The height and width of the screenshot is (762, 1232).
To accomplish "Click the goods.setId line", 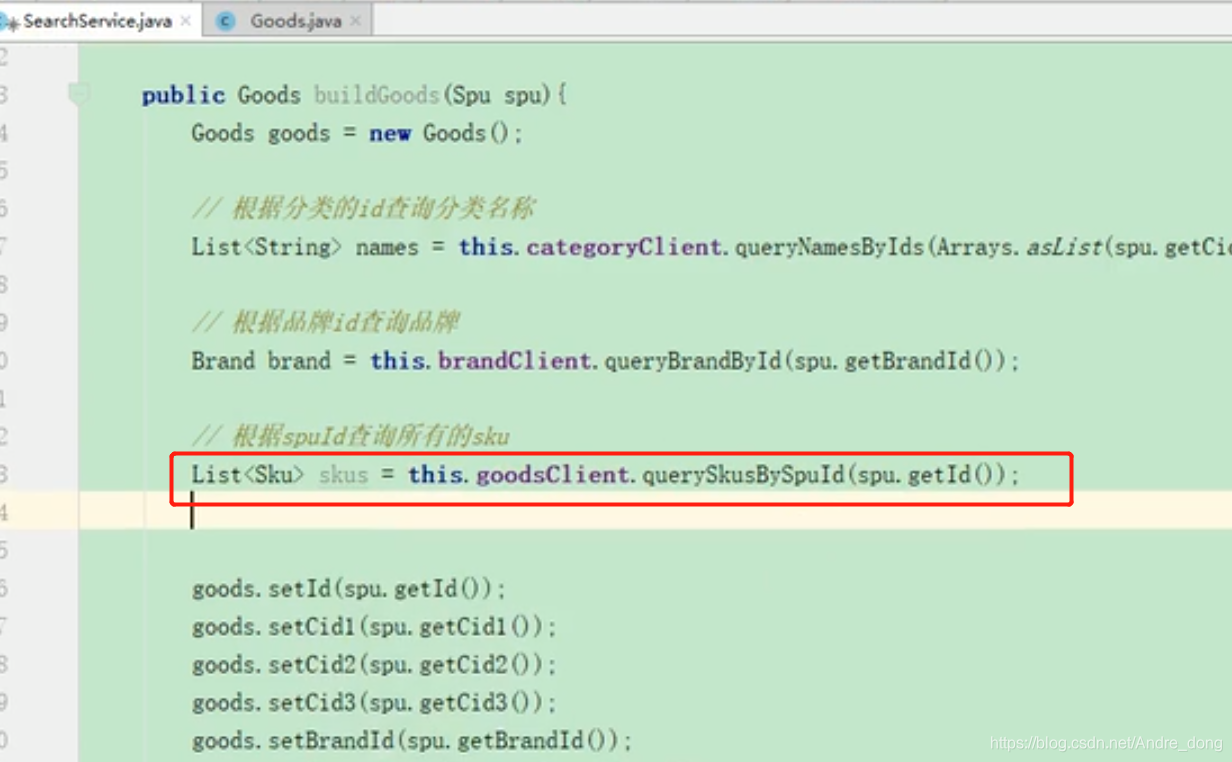I will [x=349, y=589].
